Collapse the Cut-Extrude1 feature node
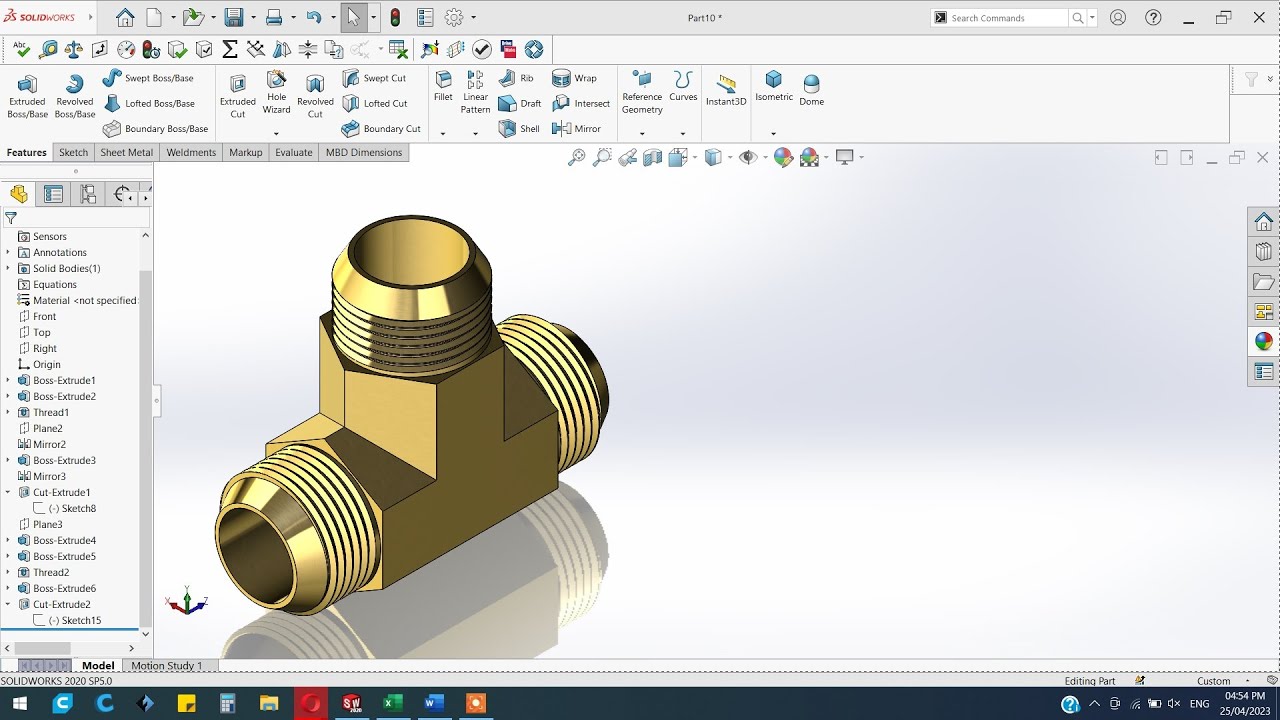The height and width of the screenshot is (720, 1280). (x=8, y=492)
